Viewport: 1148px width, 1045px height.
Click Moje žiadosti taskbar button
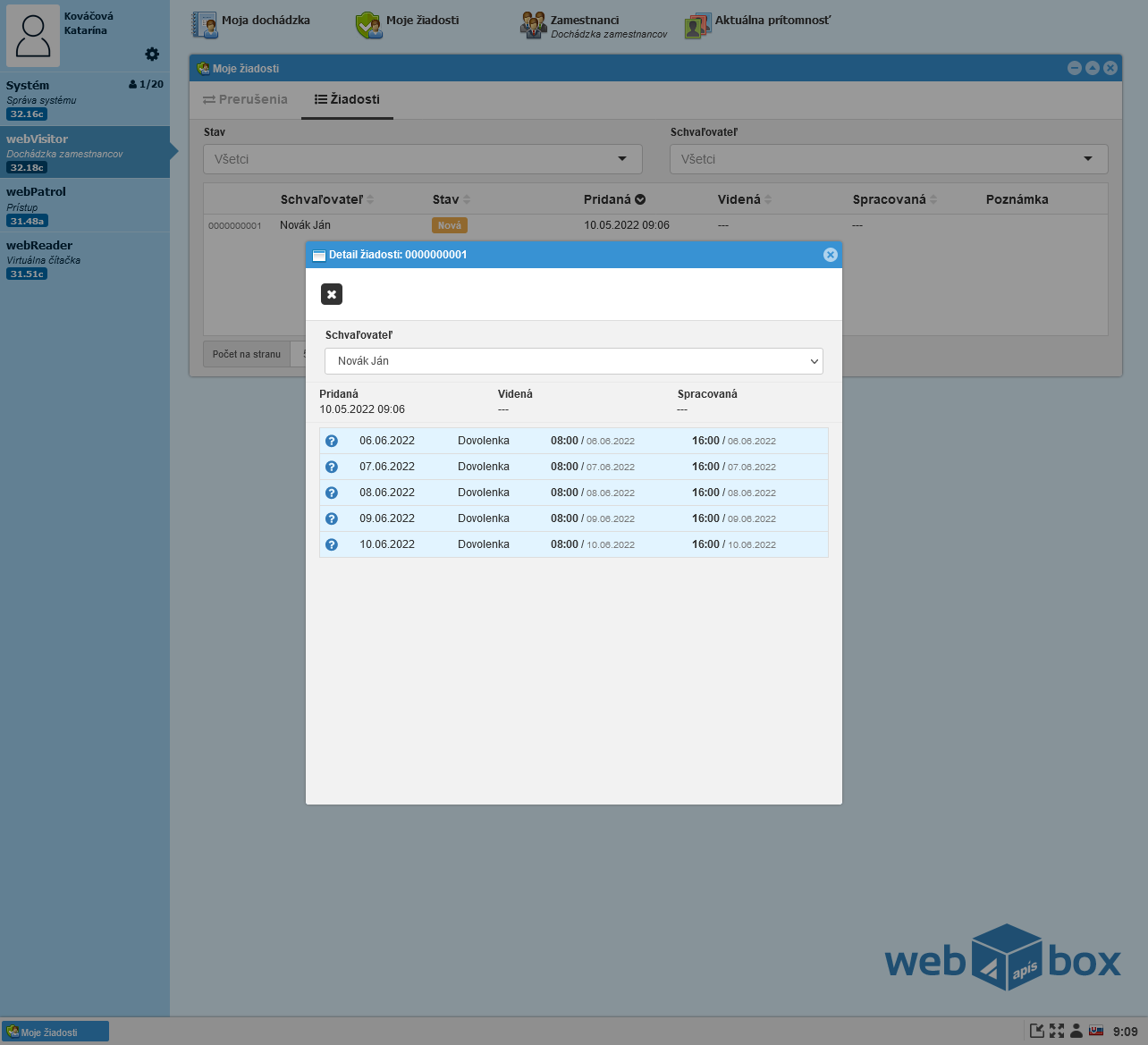(x=55, y=1032)
